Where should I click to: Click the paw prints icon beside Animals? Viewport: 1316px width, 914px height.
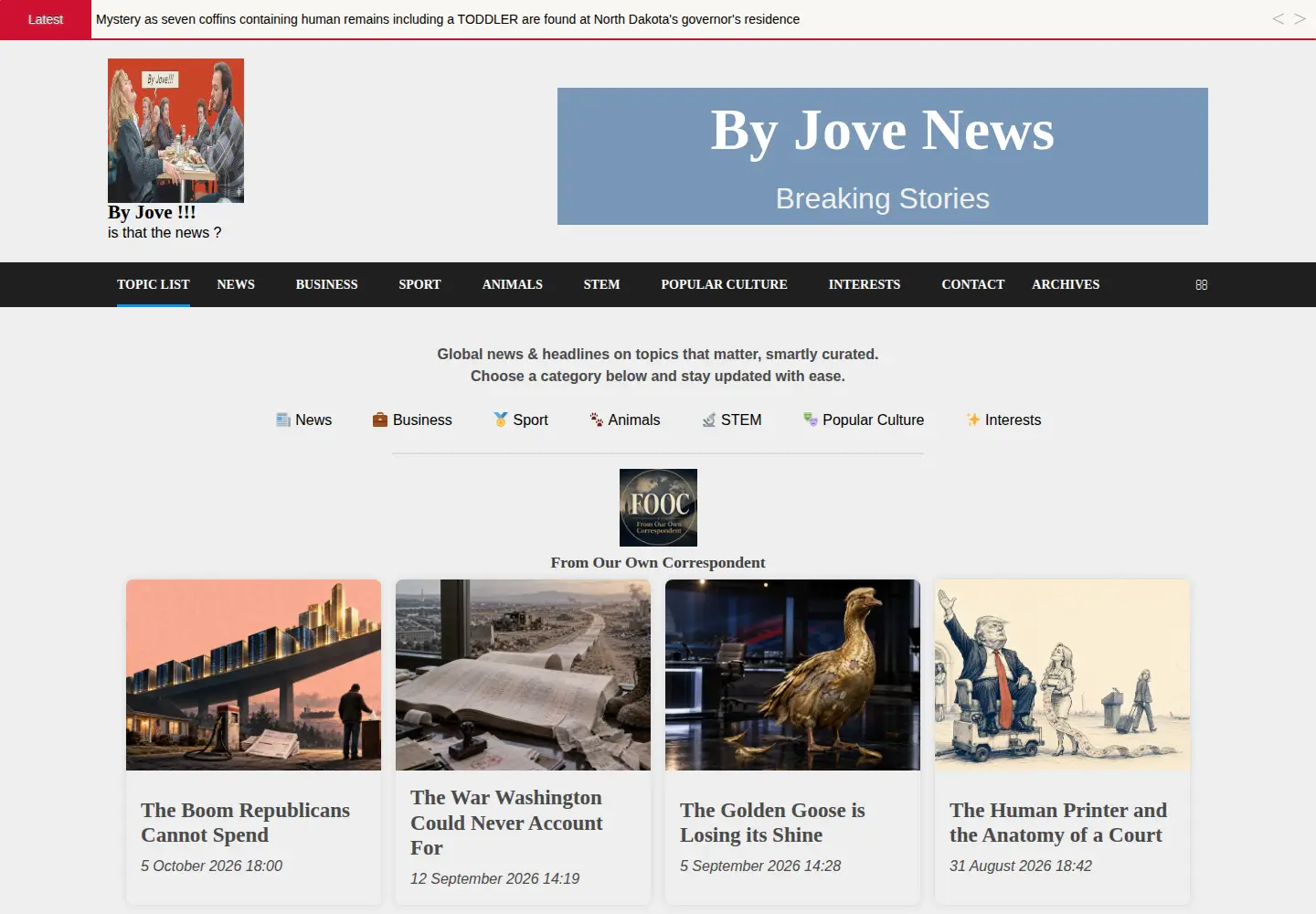point(597,420)
